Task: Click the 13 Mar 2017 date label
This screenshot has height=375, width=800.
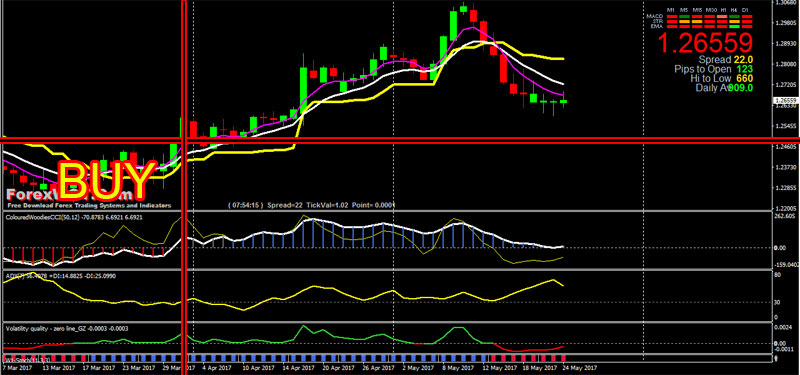Action: click(59, 367)
